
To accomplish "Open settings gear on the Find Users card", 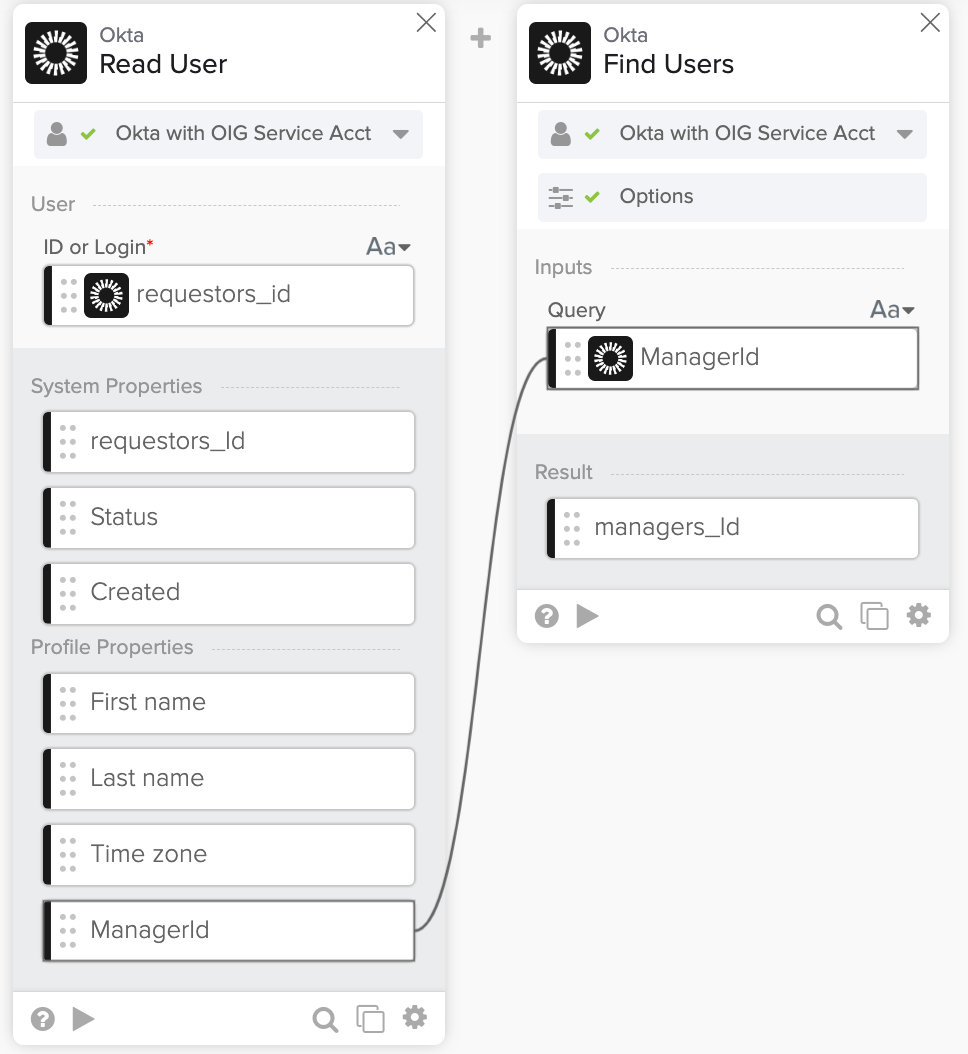I will (x=919, y=616).
